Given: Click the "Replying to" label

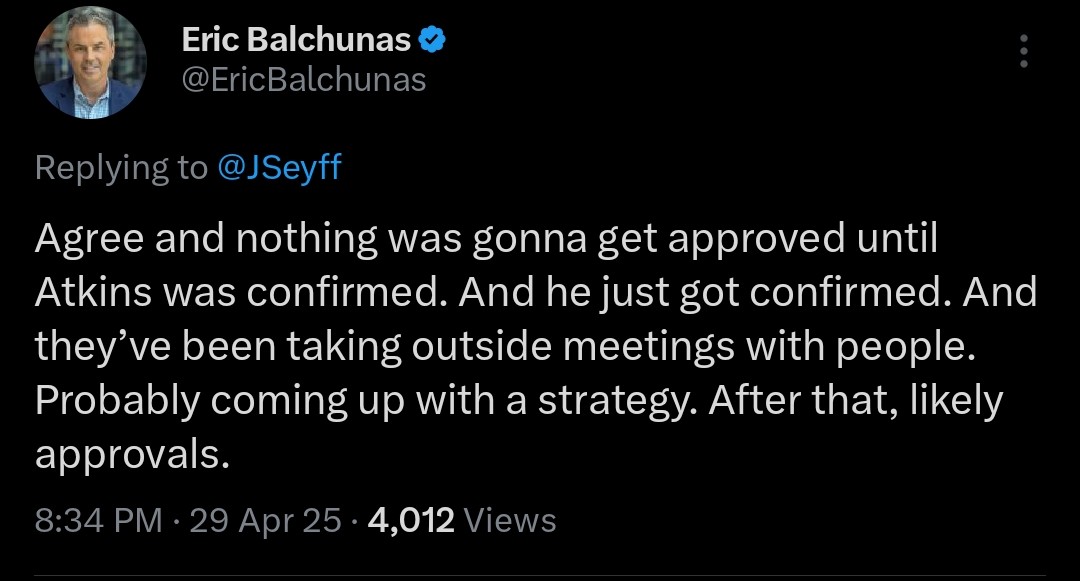Looking at the screenshot, I should (x=121, y=167).
